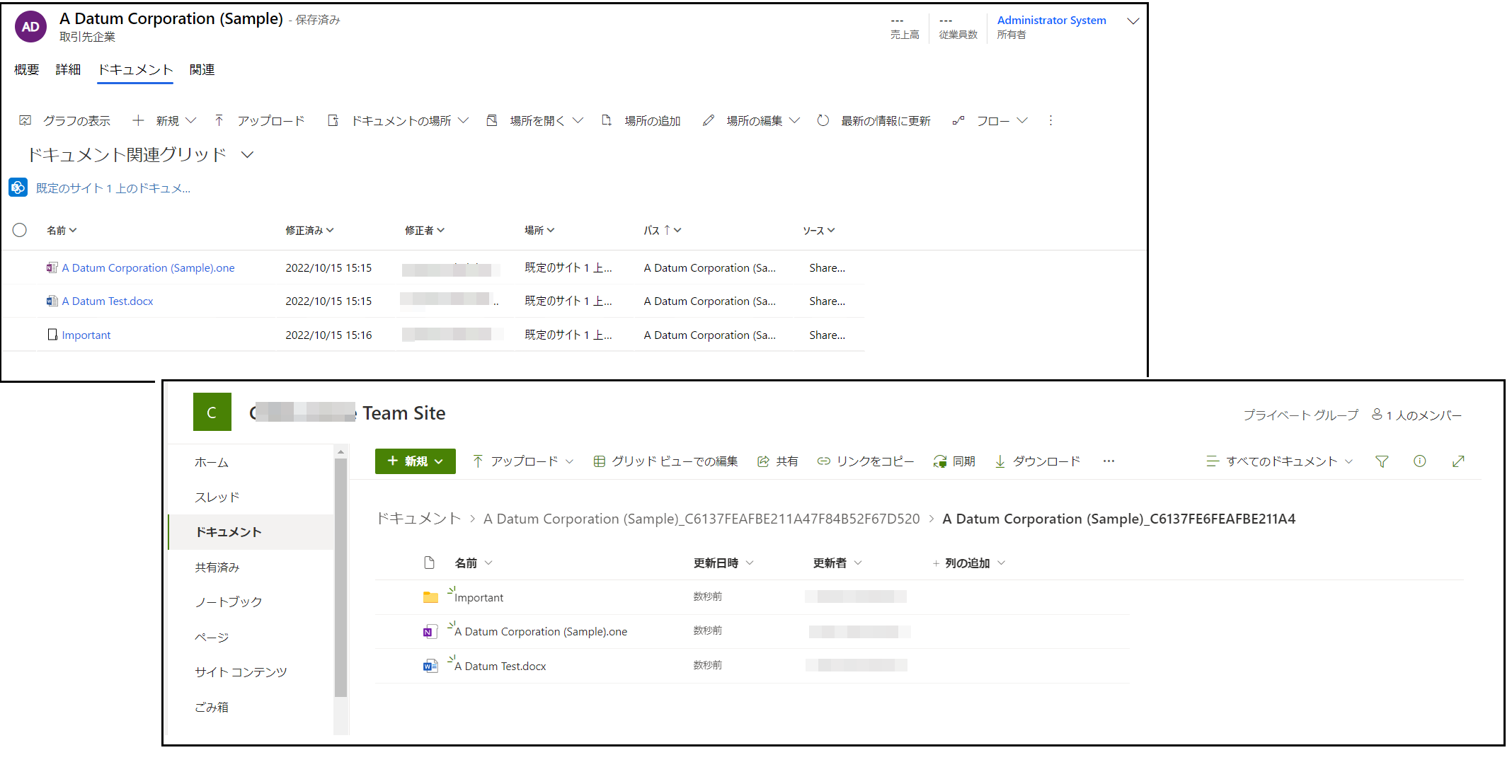Select the ドキュメント tab in Dynamics
This screenshot has width=1512, height=784.
(x=135, y=69)
